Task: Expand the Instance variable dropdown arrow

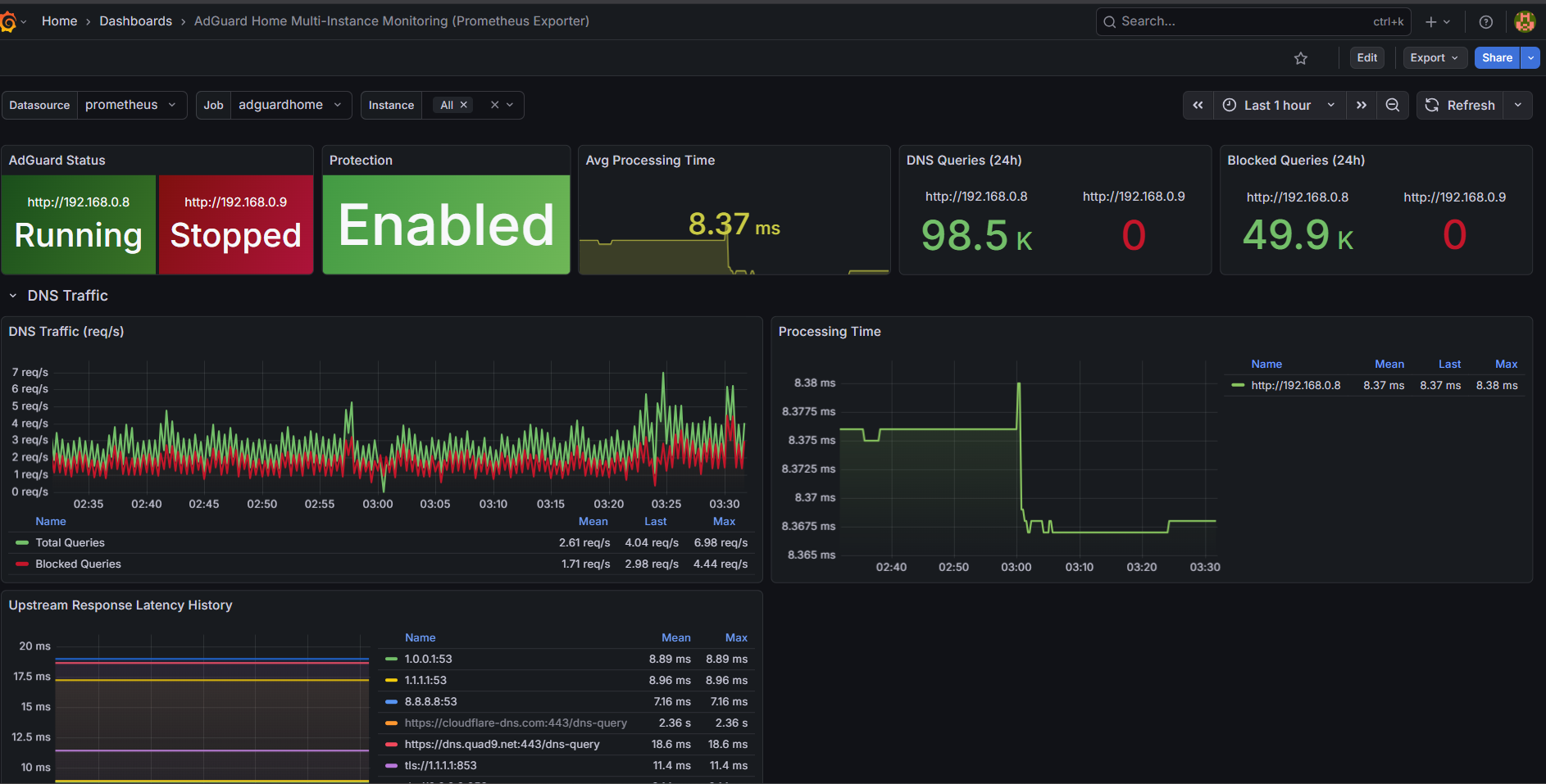Action: (510, 105)
